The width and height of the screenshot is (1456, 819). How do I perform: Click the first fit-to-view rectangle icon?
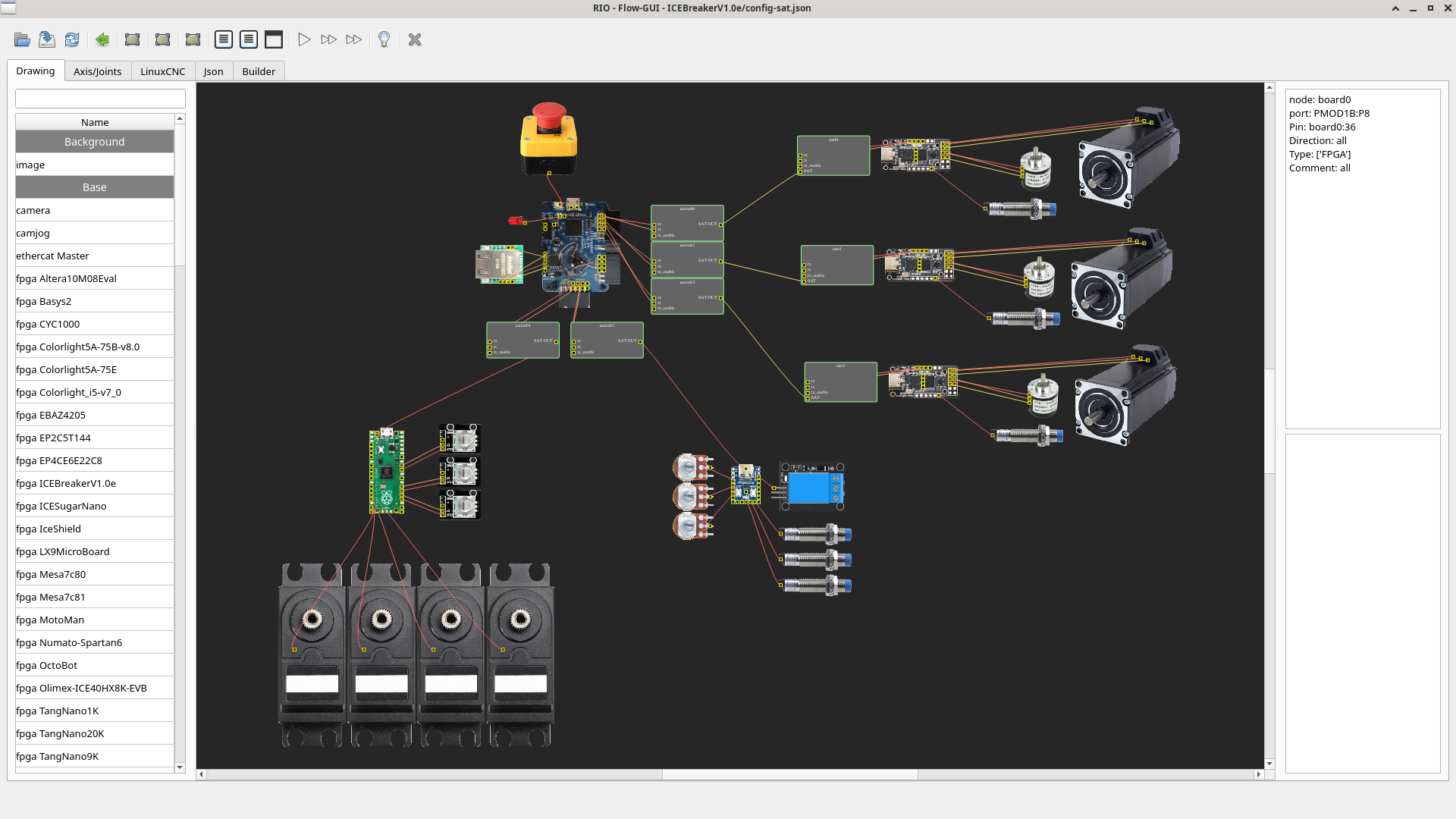[x=133, y=39]
